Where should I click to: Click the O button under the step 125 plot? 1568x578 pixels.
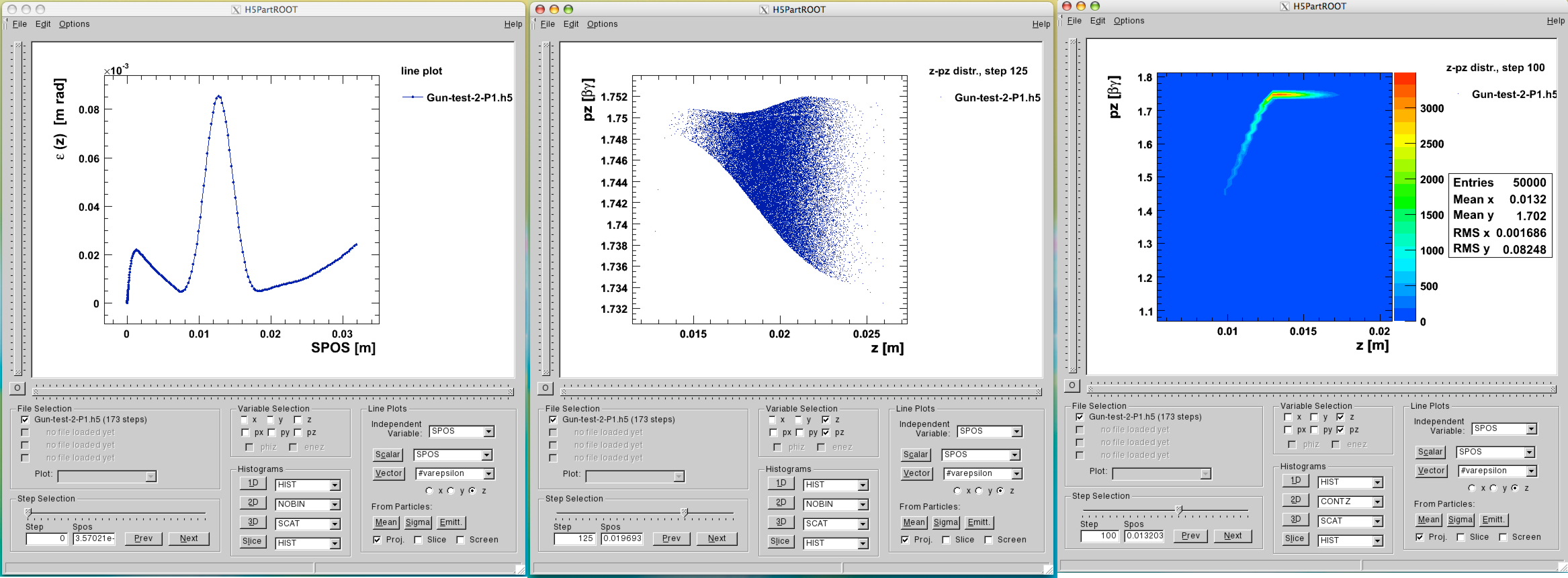(546, 388)
